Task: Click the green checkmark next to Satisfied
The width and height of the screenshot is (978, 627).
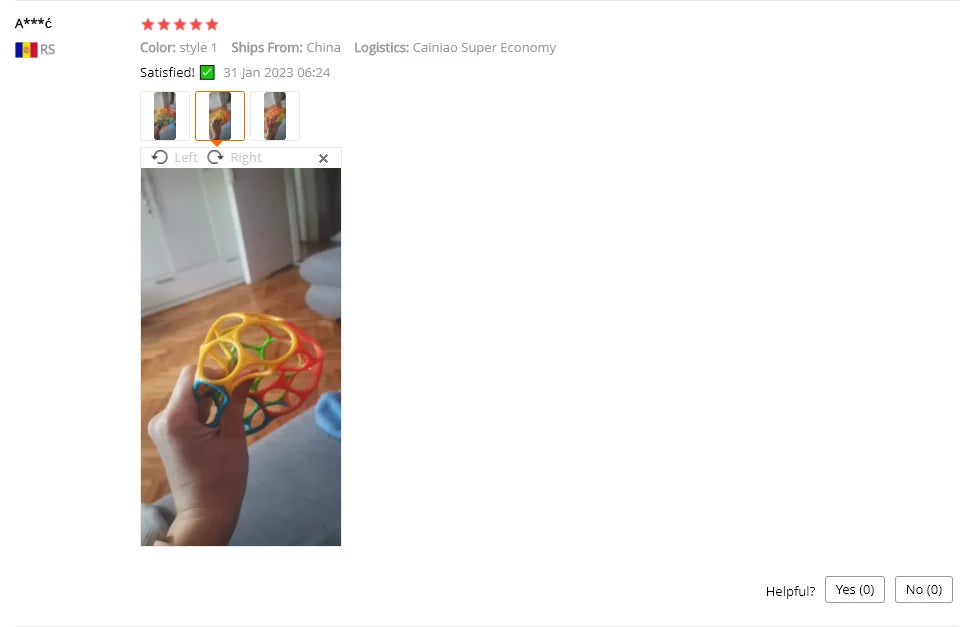Action: (x=207, y=72)
